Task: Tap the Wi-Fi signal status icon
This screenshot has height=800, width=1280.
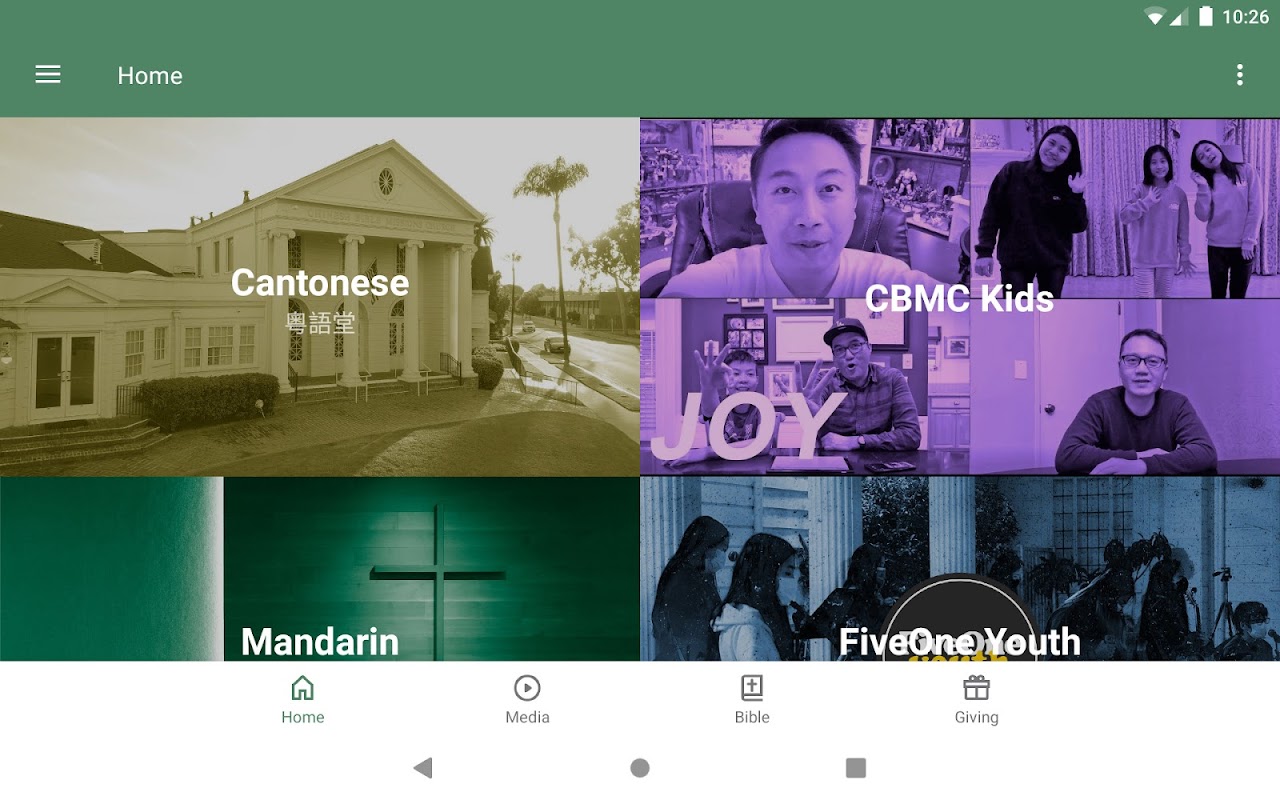Action: pyautogui.click(x=1156, y=16)
